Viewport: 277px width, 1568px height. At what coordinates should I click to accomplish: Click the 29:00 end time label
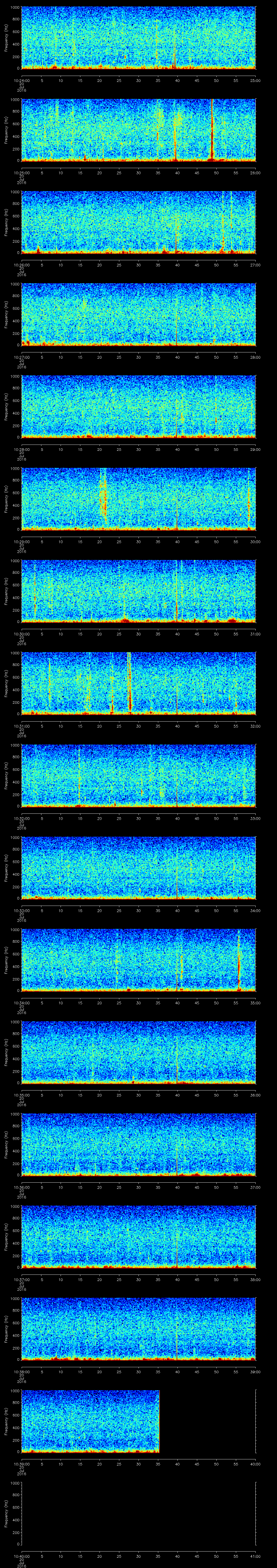[x=256, y=449]
